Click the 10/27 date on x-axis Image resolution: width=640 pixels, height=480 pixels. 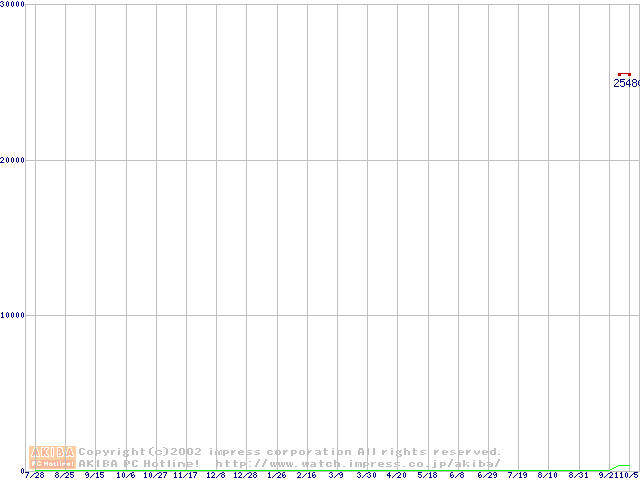pyautogui.click(x=155, y=475)
